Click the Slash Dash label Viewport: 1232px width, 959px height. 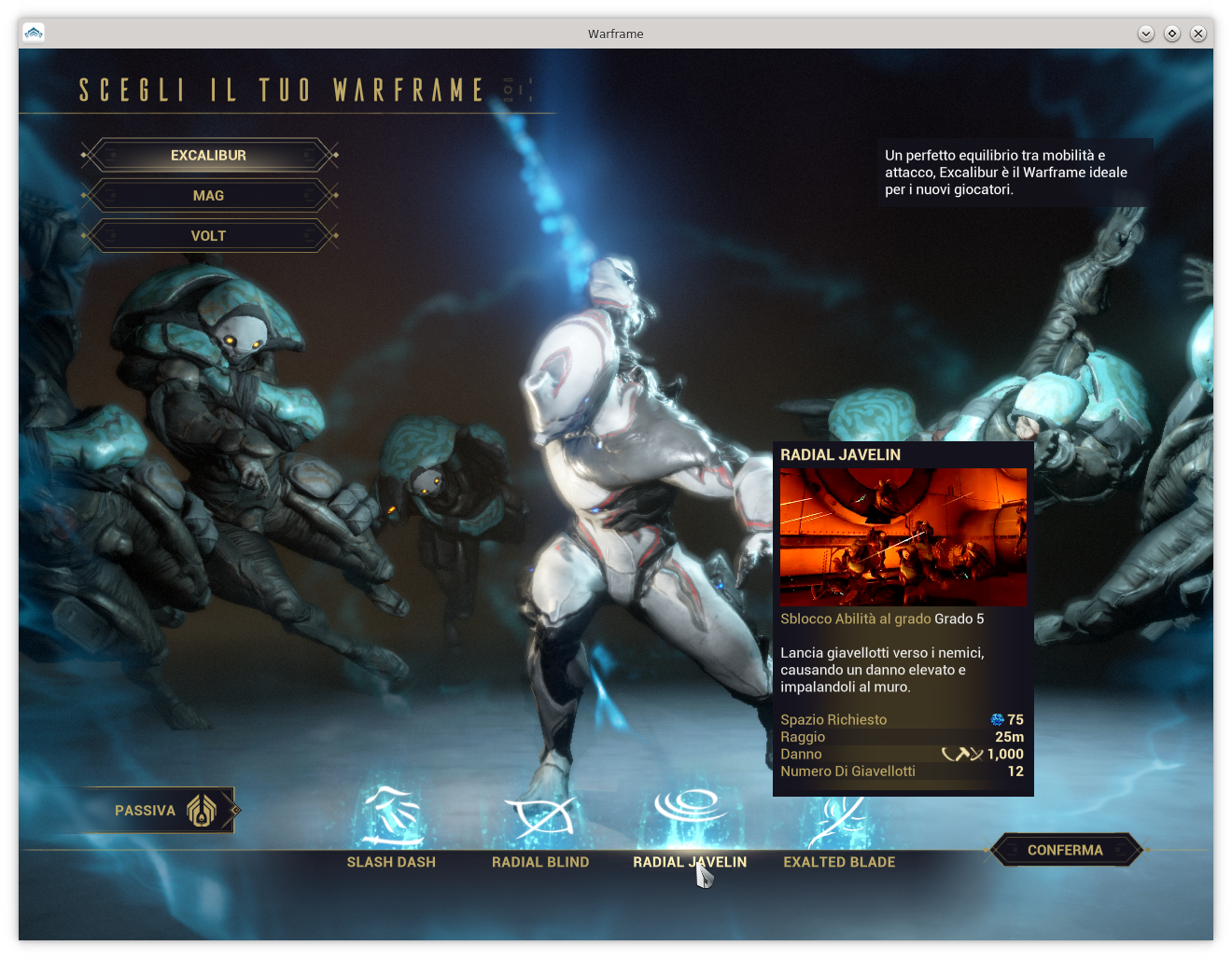click(x=391, y=862)
